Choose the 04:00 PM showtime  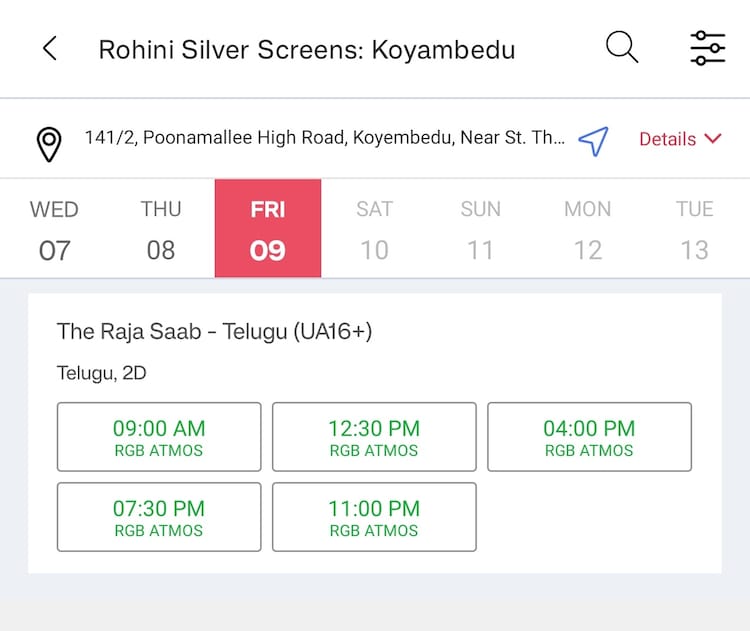[x=589, y=437]
